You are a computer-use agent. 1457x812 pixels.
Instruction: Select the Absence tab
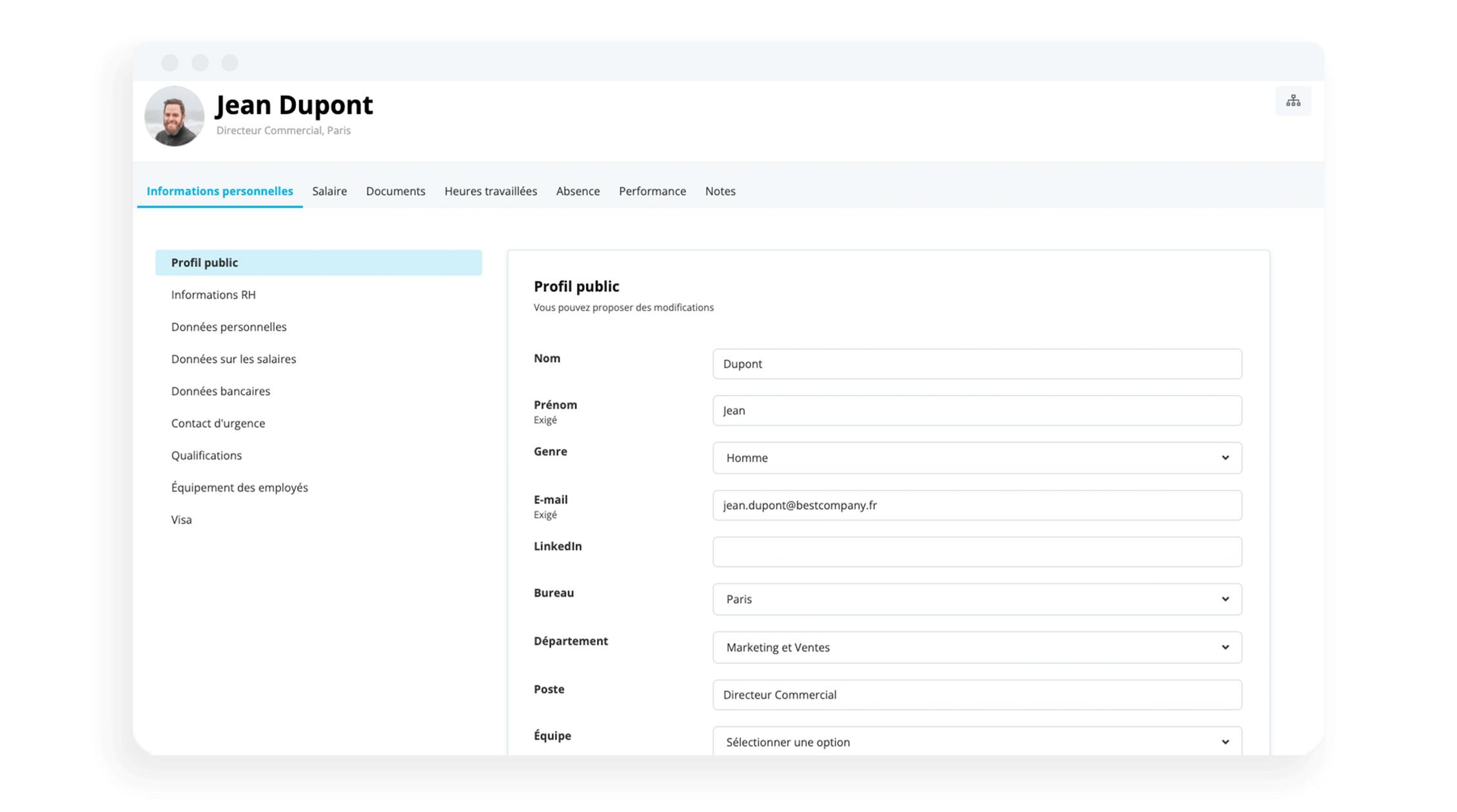tap(578, 191)
